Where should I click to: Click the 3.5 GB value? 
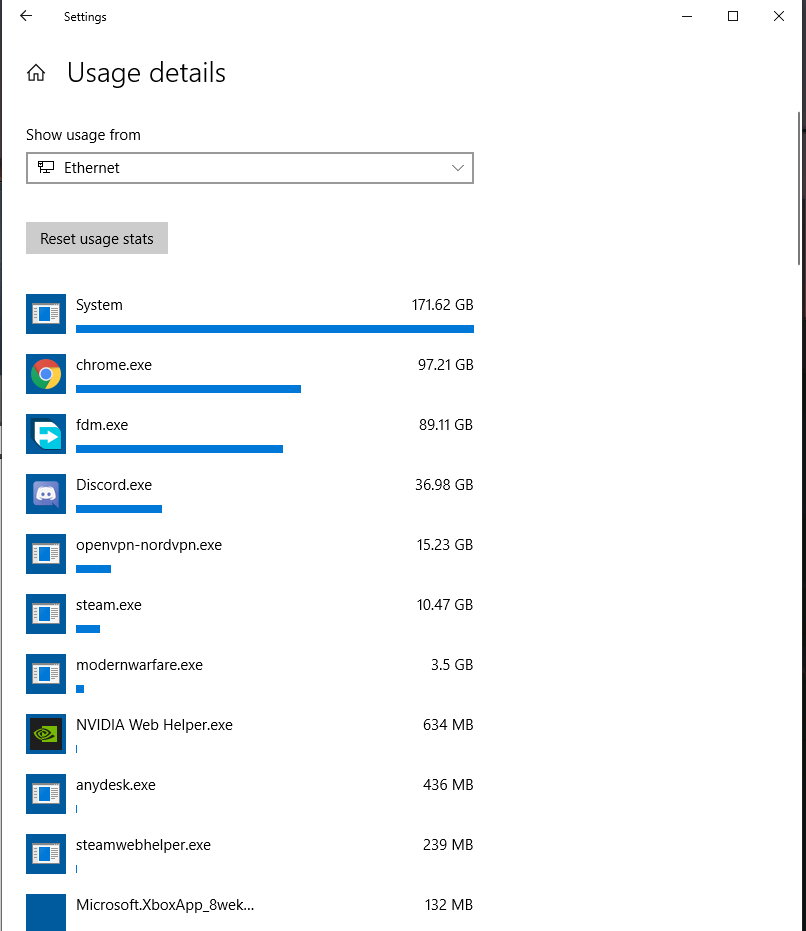452,664
